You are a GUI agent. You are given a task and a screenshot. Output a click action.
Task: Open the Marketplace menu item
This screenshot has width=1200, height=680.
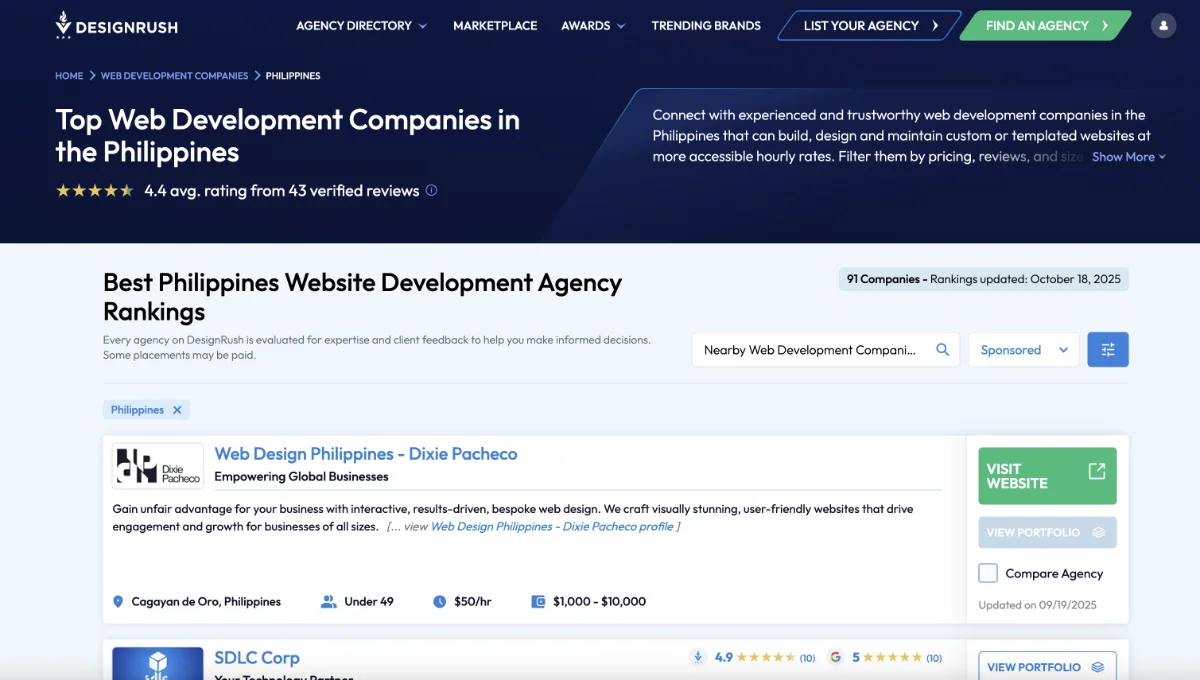pos(495,26)
